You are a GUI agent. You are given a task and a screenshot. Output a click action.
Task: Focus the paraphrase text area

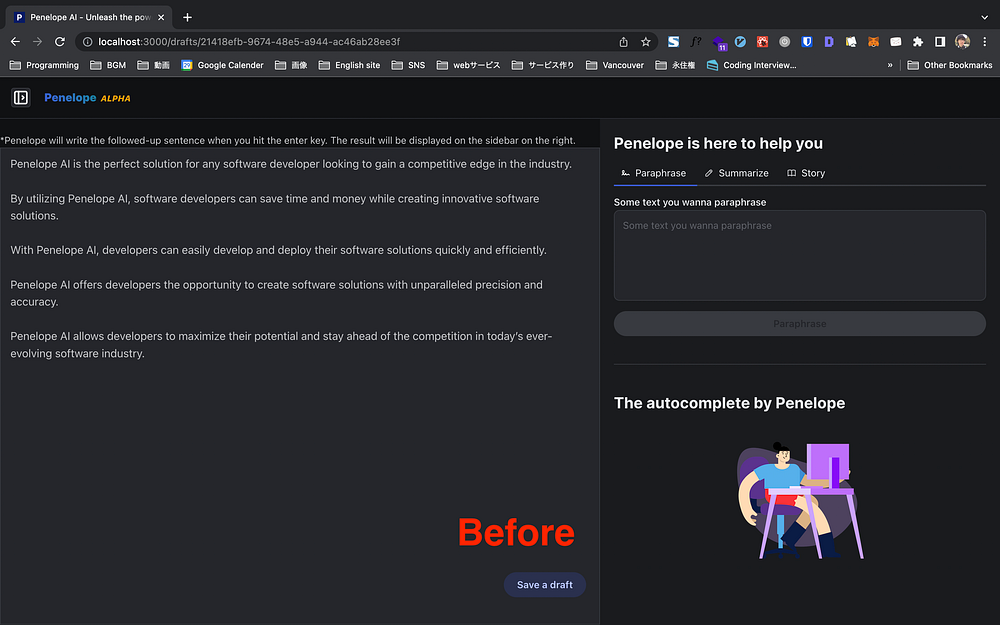800,255
